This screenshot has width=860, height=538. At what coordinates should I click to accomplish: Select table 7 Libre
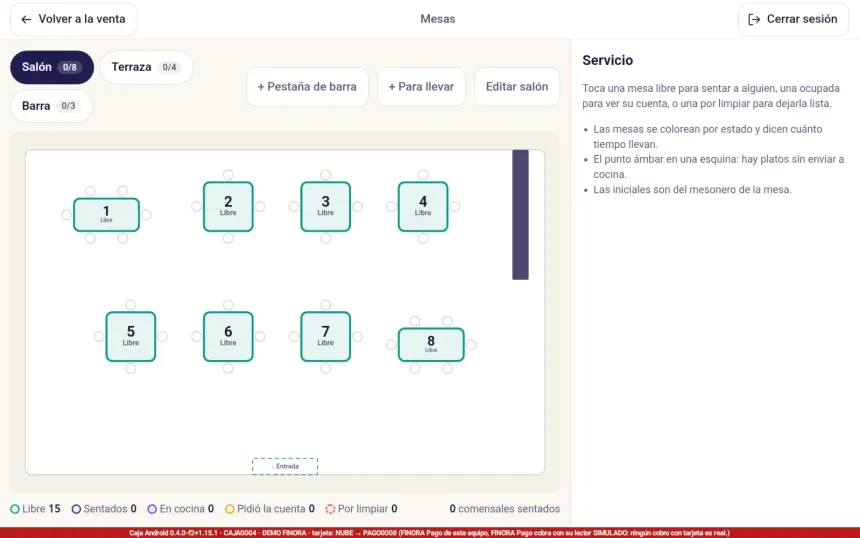pos(325,336)
